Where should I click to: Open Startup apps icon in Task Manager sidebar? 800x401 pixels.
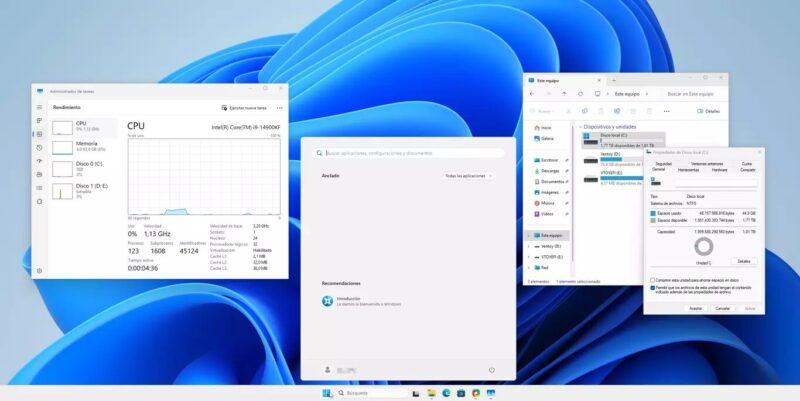(39, 161)
